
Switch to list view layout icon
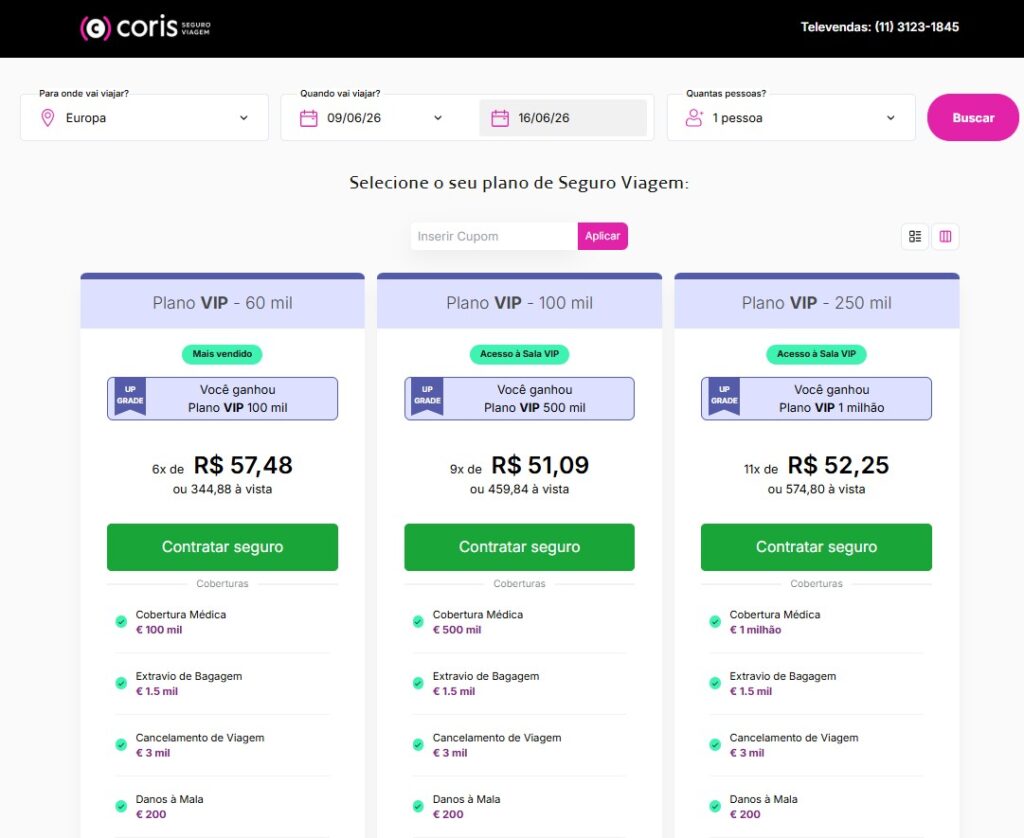914,237
